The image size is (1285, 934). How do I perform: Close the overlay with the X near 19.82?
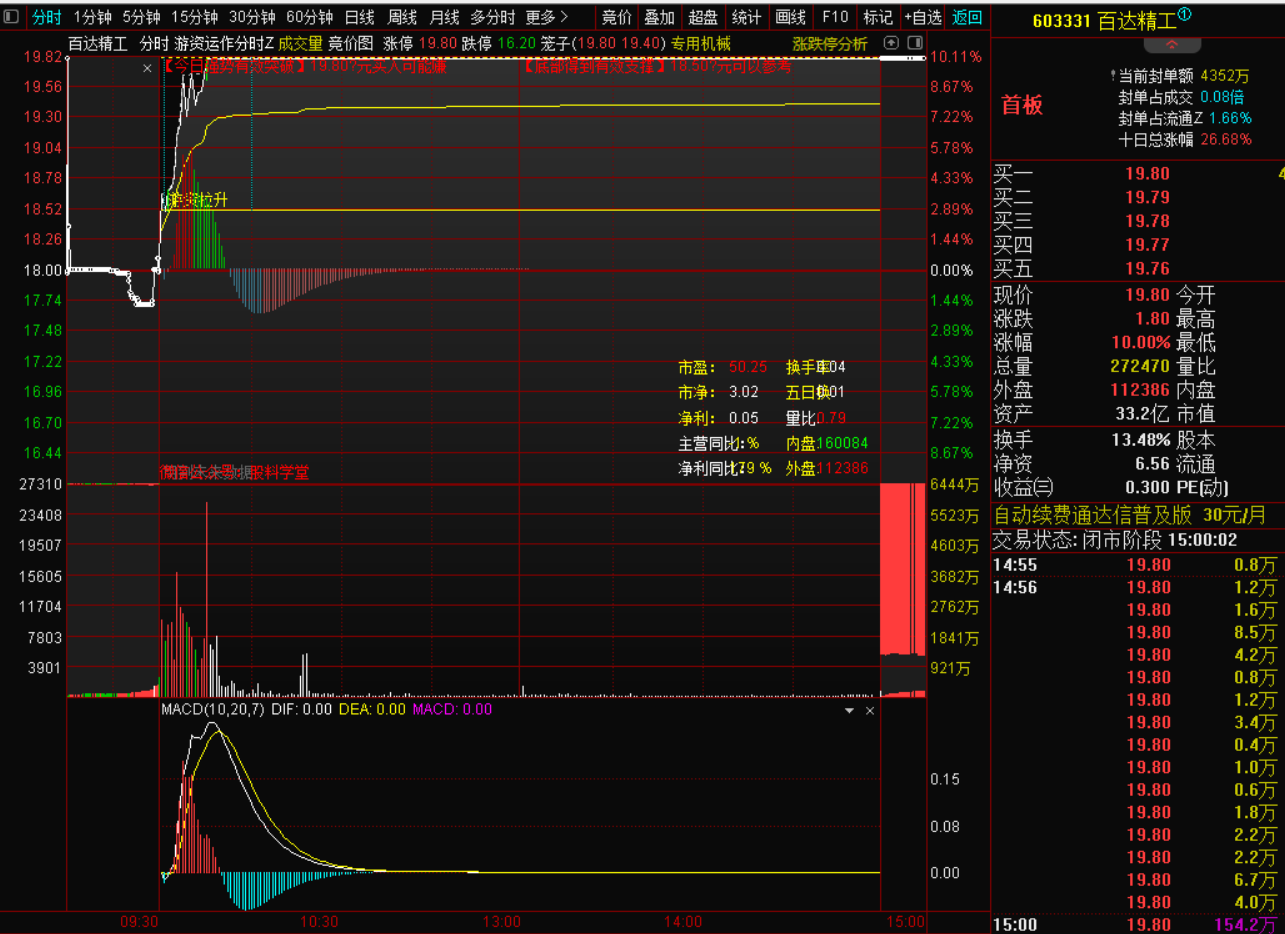(x=147, y=68)
